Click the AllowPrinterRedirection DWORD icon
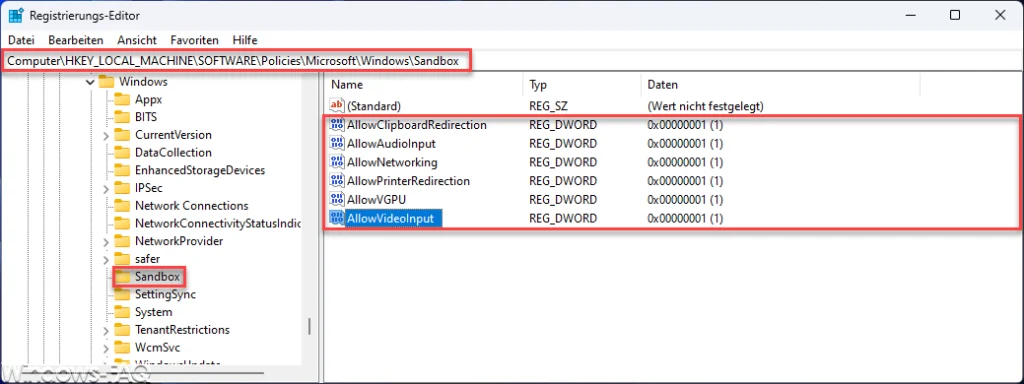 coord(337,181)
